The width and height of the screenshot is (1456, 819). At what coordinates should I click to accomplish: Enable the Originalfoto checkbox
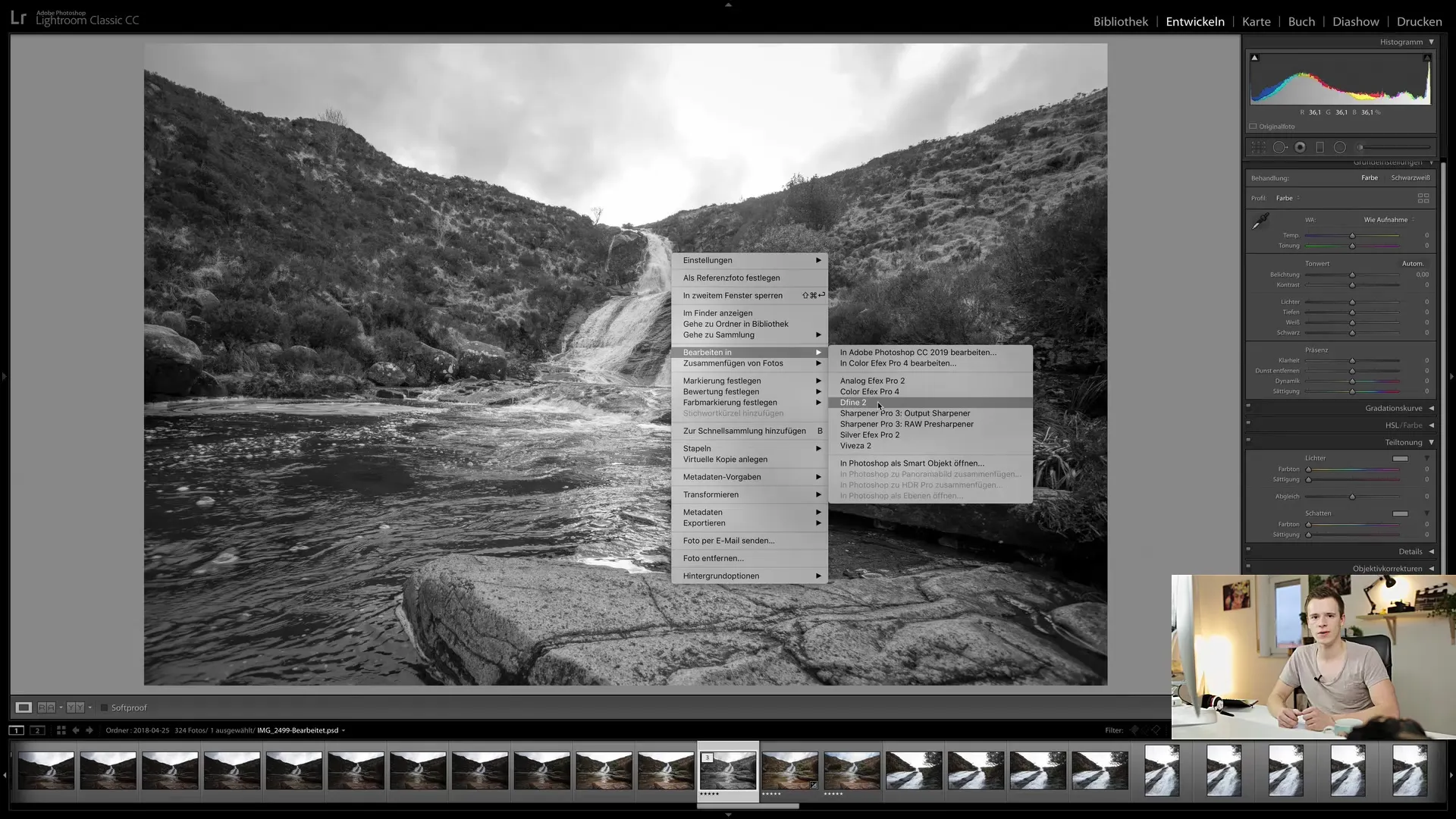(x=1254, y=127)
